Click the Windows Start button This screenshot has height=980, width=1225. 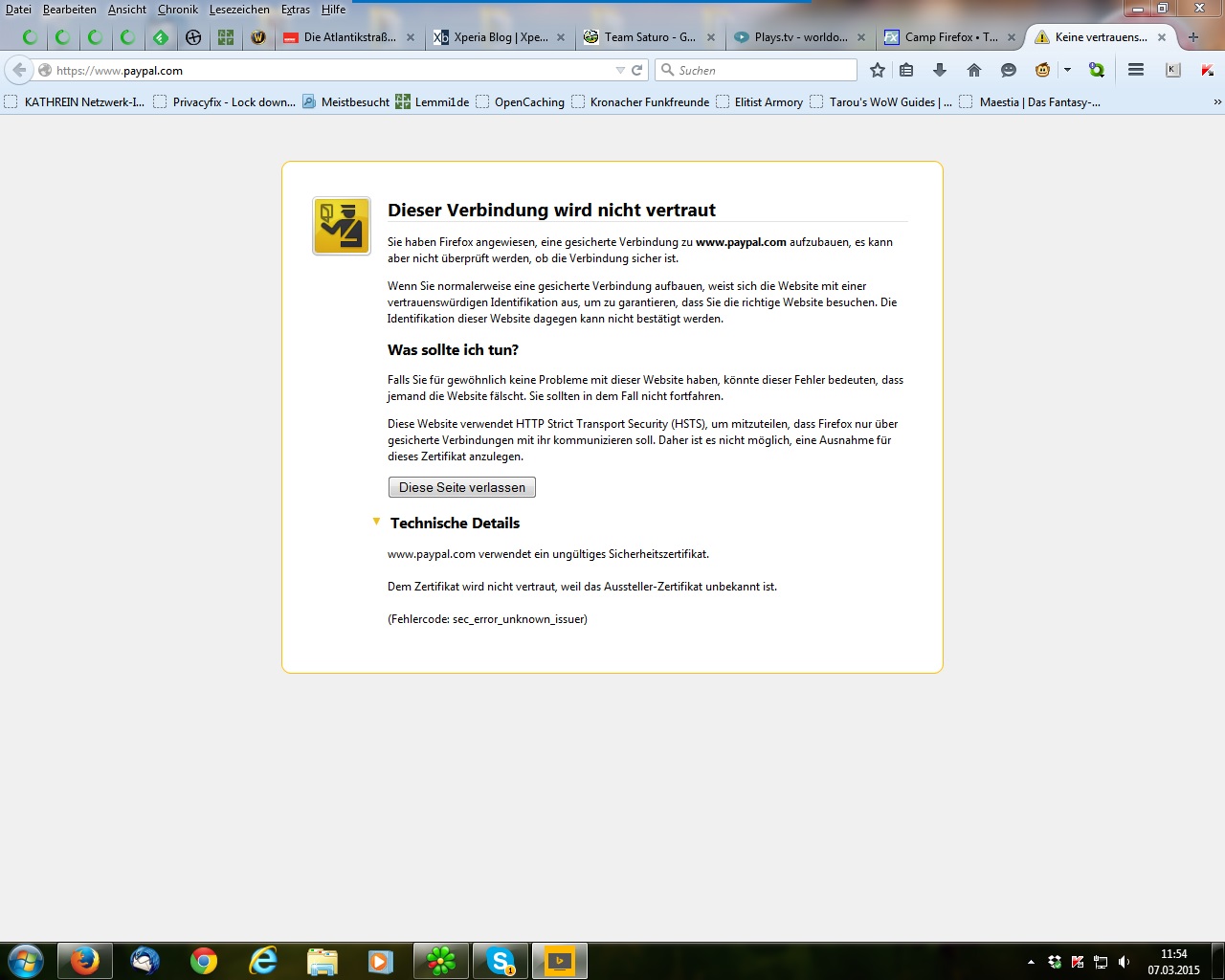click(x=25, y=961)
